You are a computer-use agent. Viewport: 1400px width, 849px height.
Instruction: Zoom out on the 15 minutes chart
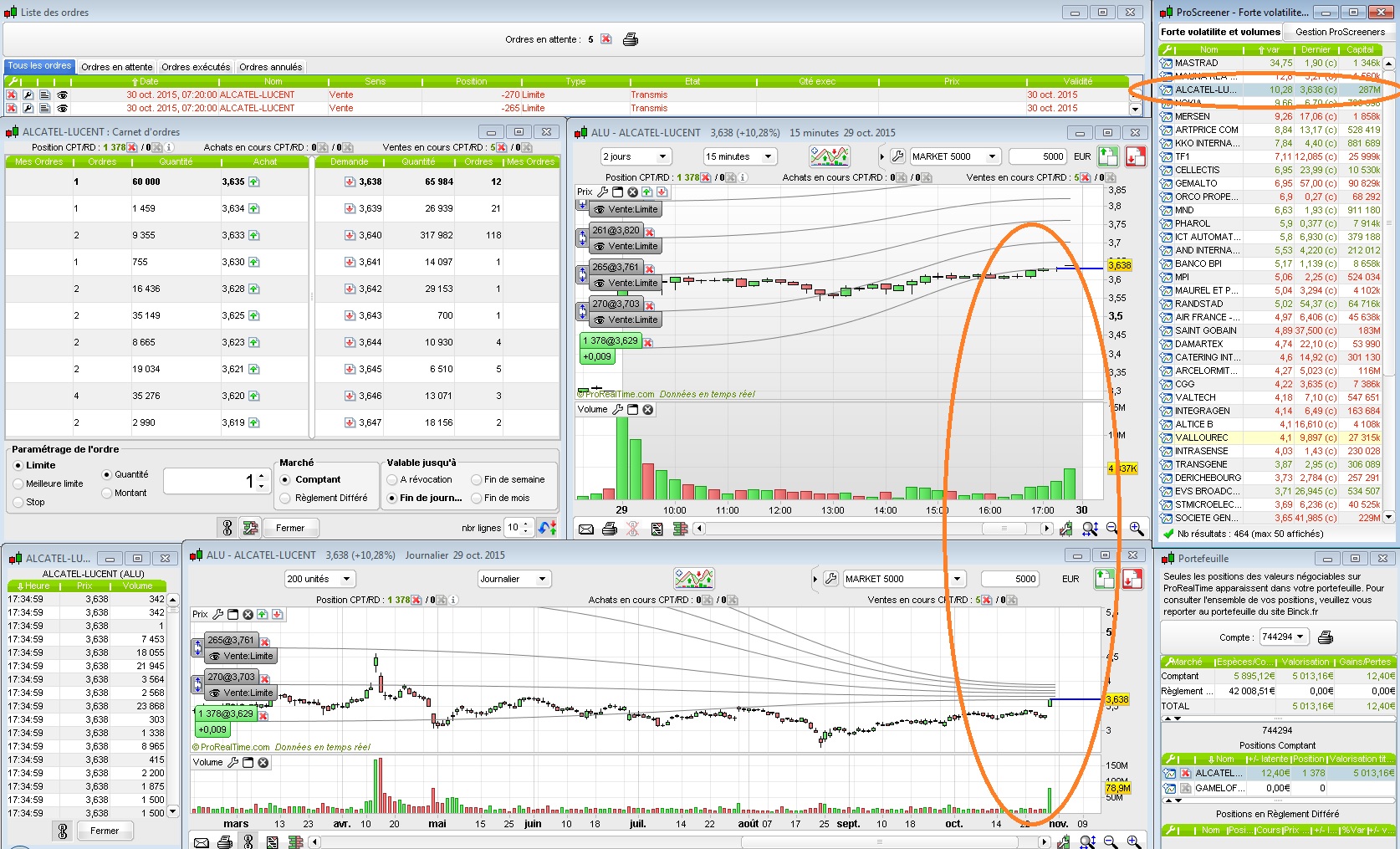[x=1112, y=529]
